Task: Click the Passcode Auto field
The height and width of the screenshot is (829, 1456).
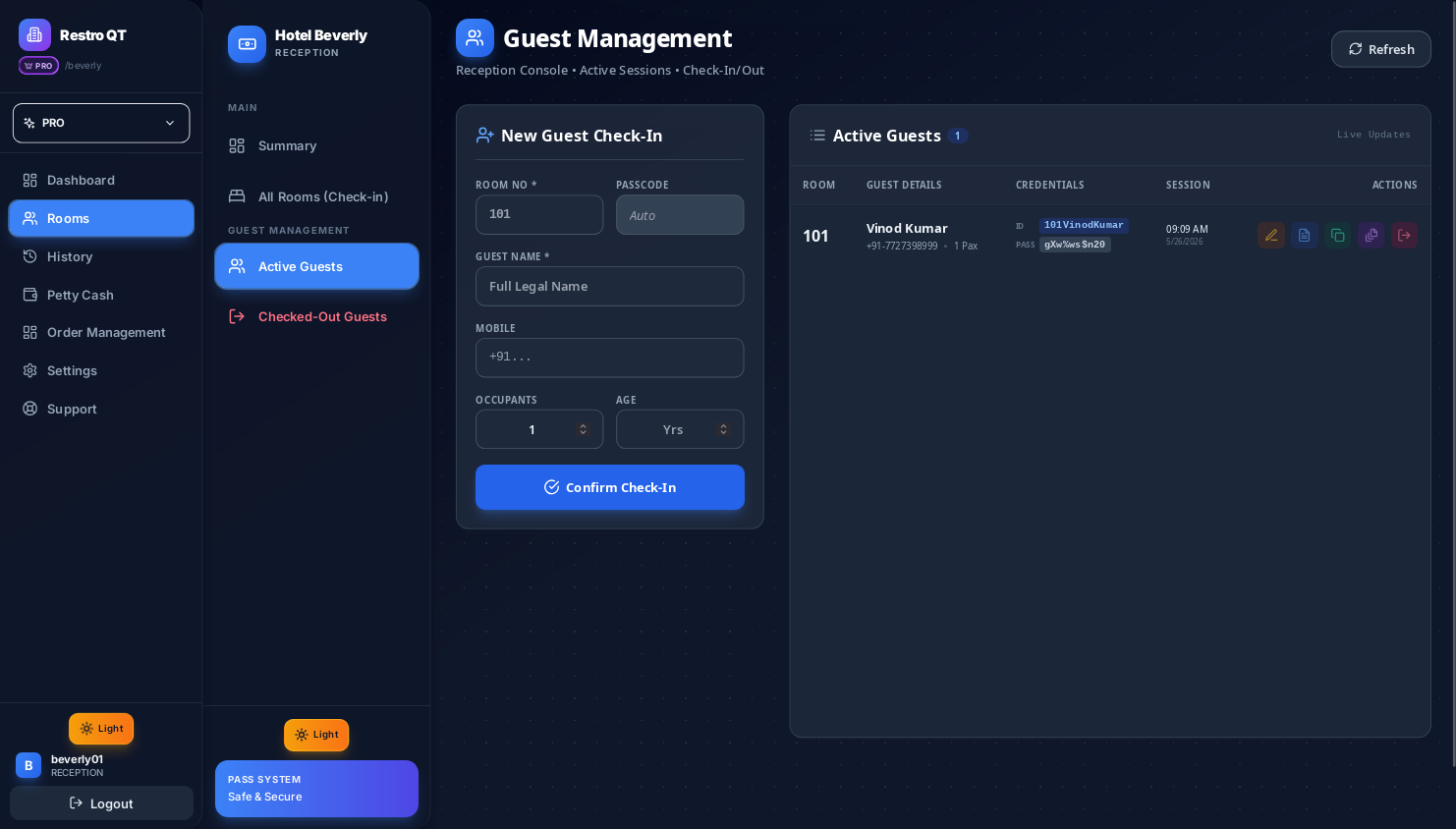Action: [680, 214]
